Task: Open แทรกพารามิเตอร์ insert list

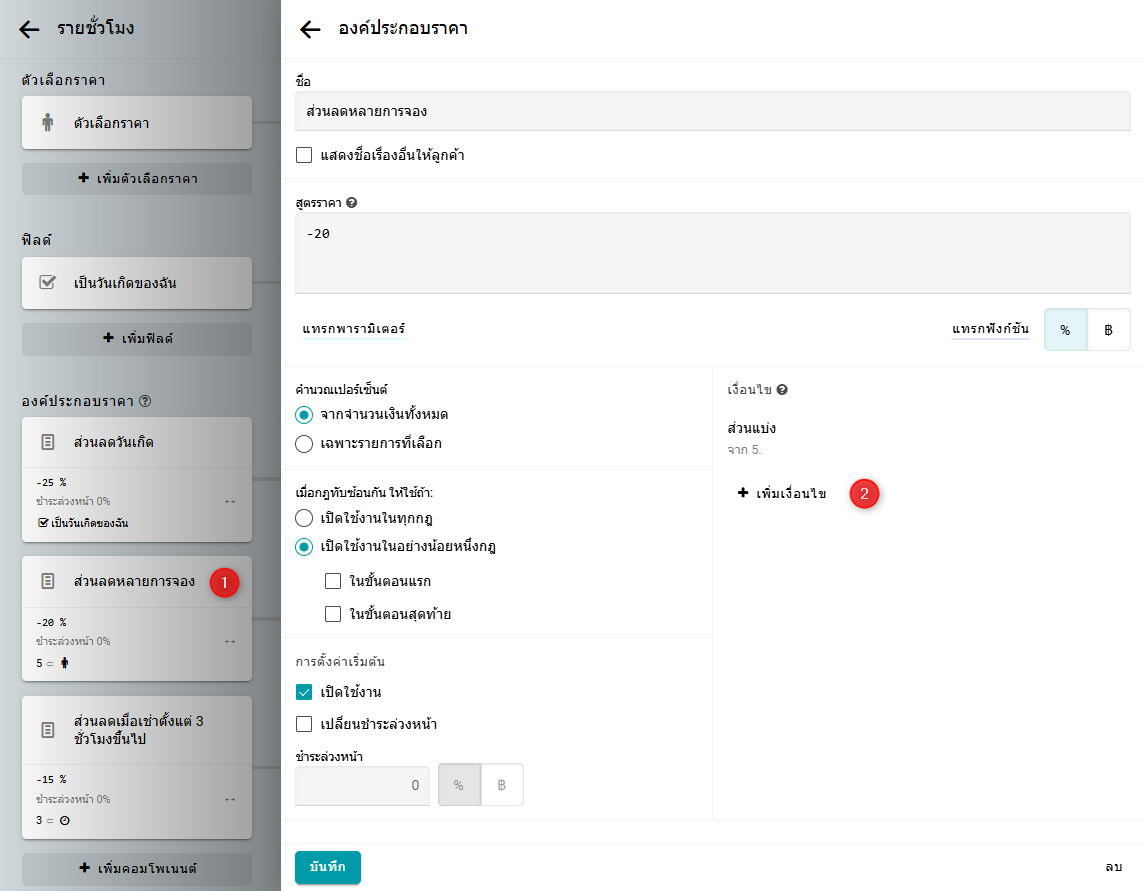Action: click(353, 329)
